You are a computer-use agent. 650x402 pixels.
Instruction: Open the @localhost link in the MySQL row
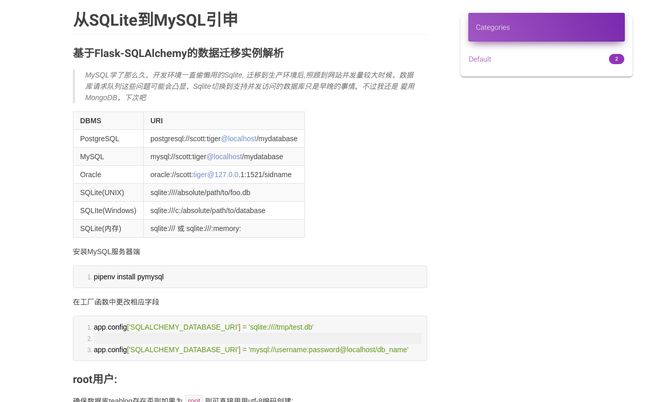[x=224, y=157]
